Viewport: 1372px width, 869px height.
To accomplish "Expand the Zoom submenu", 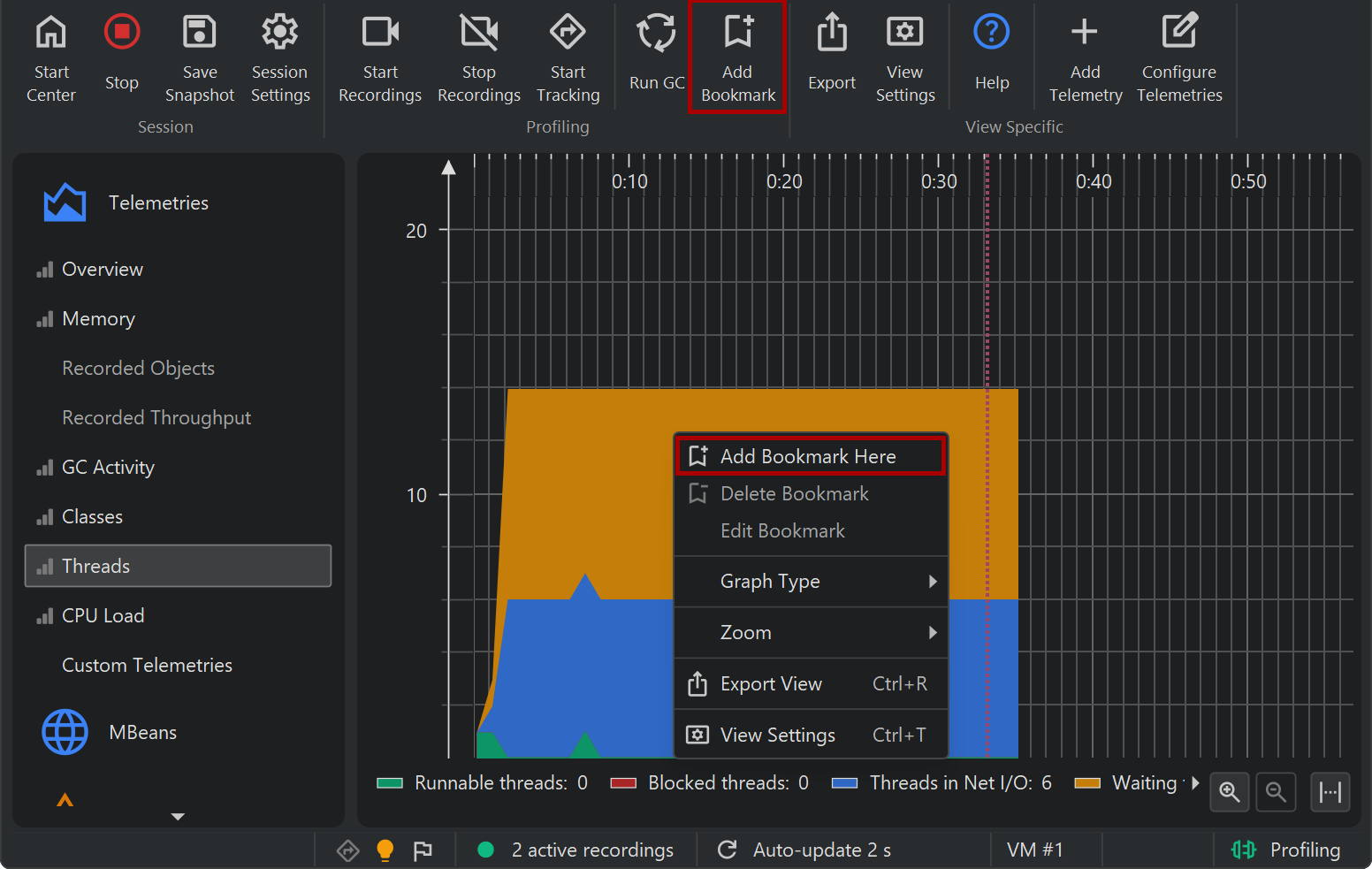I will click(811, 633).
